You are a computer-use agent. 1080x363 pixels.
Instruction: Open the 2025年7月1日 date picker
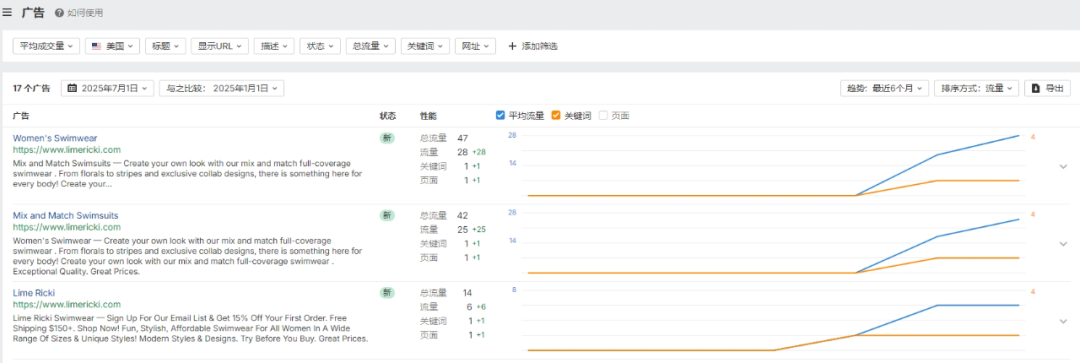[107, 88]
